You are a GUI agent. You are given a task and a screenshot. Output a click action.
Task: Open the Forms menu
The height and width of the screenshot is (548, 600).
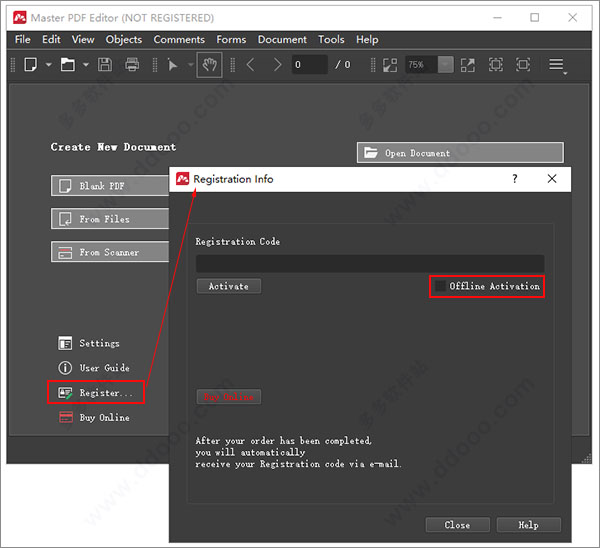click(x=231, y=40)
